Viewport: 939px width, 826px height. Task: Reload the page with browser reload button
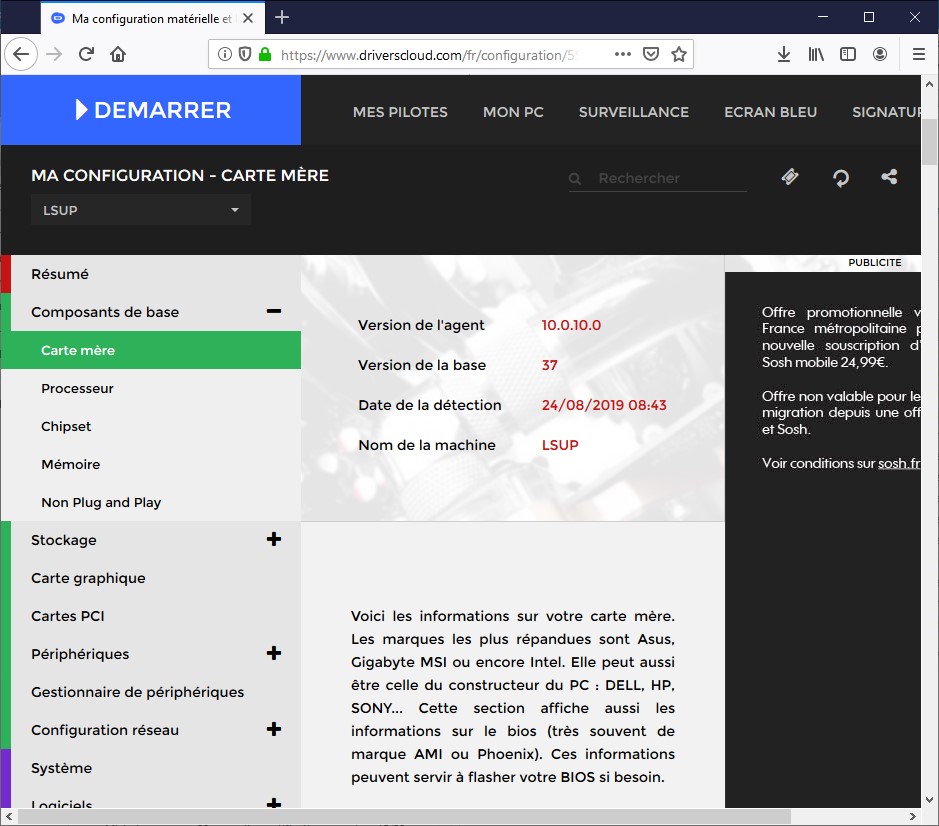pyautogui.click(x=87, y=54)
